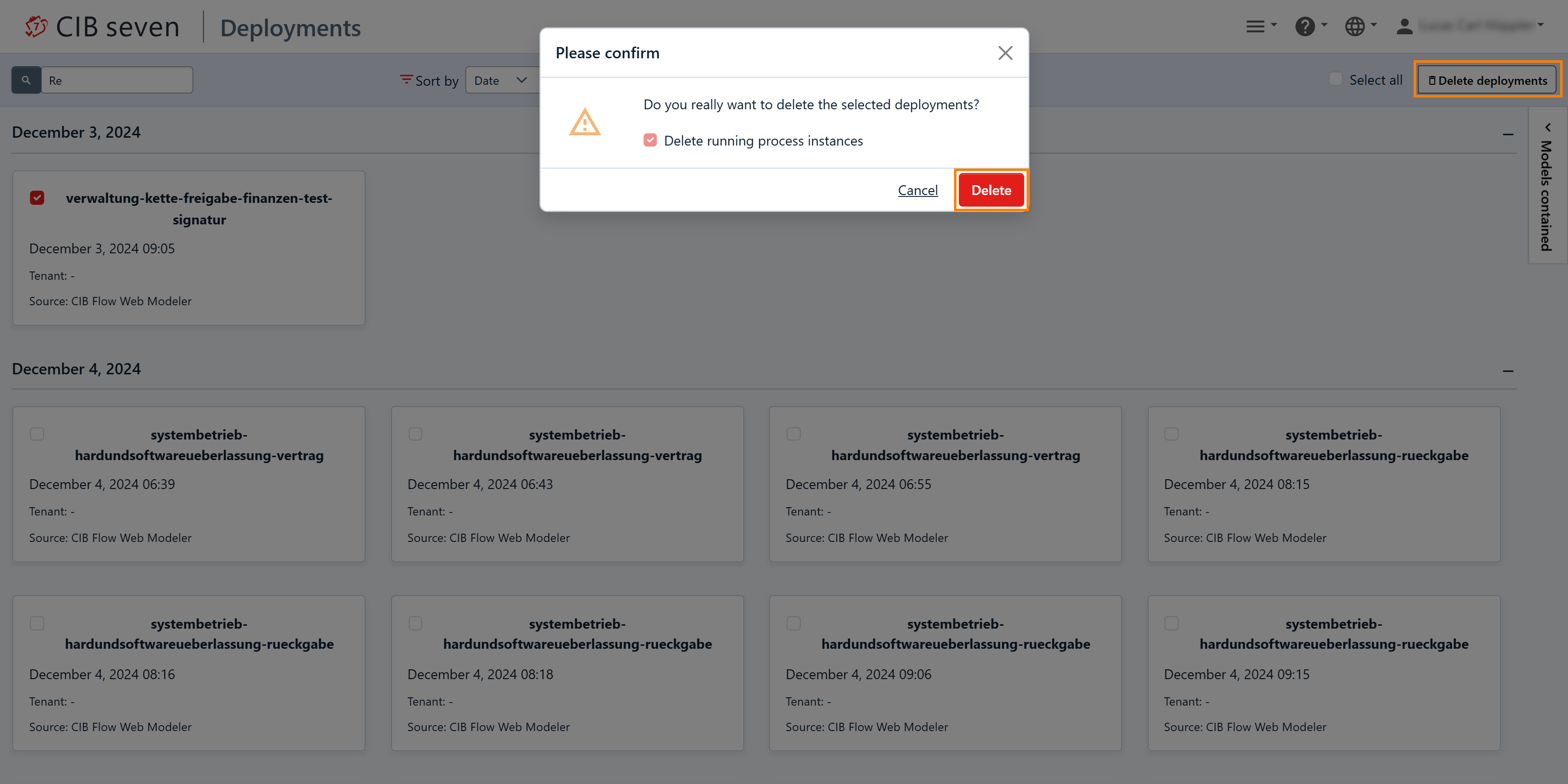
Task: Collapse the December 4, 2024 group
Action: 1507,370
